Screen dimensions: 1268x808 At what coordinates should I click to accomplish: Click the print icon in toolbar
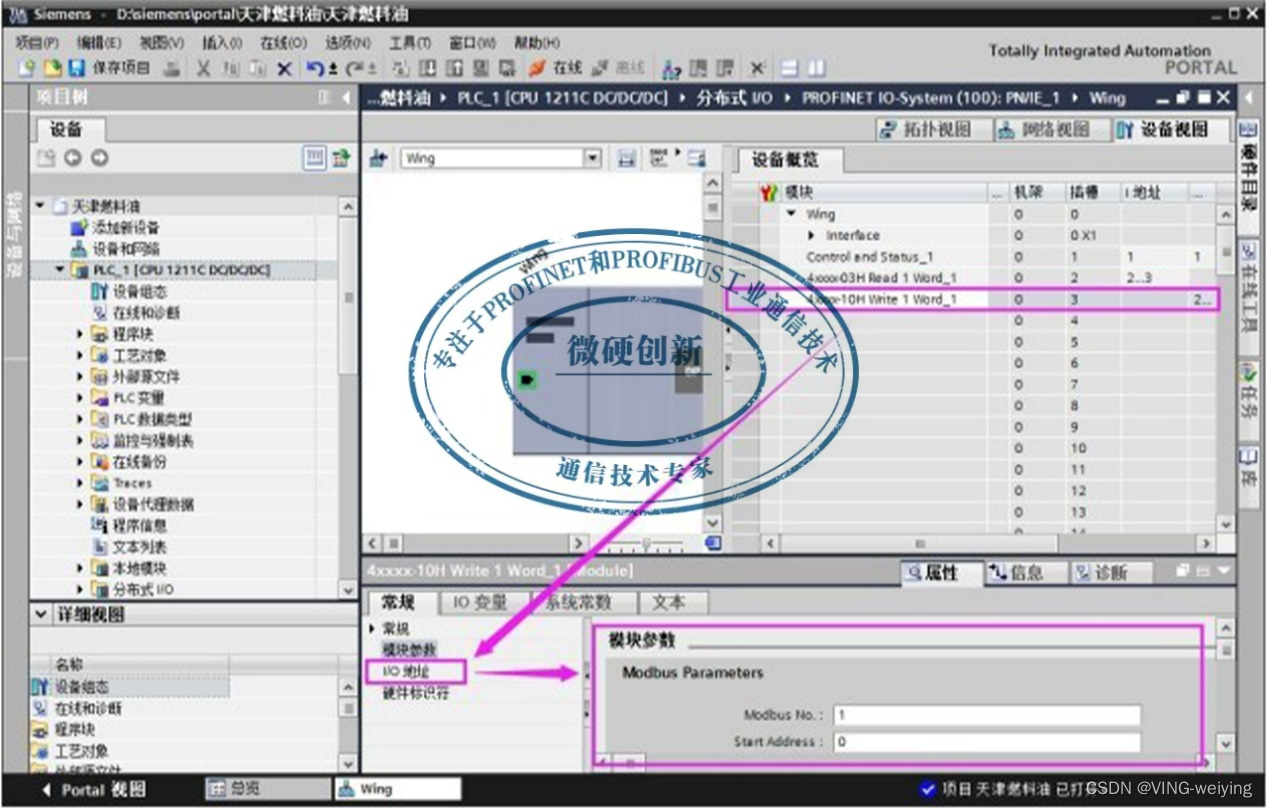171,68
